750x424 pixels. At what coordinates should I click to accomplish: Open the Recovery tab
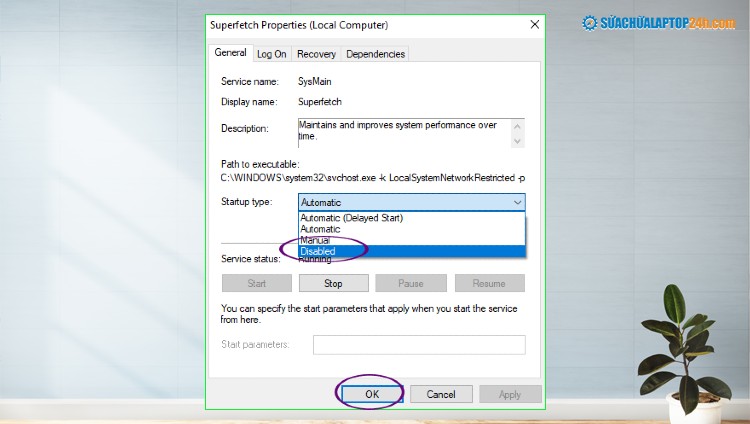(x=316, y=54)
